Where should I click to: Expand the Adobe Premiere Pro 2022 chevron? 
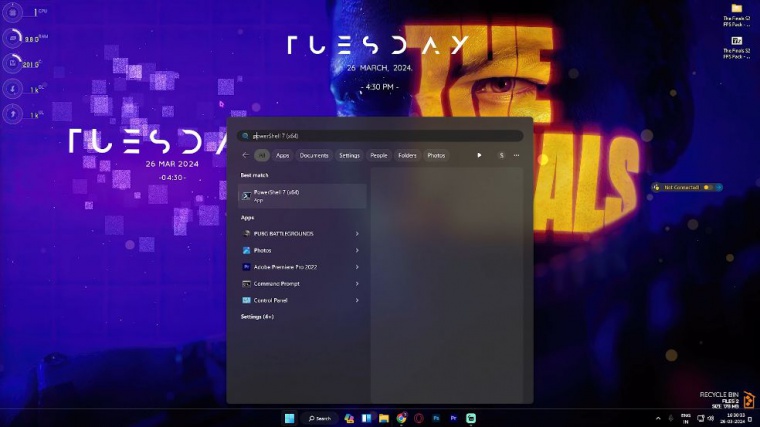(357, 267)
